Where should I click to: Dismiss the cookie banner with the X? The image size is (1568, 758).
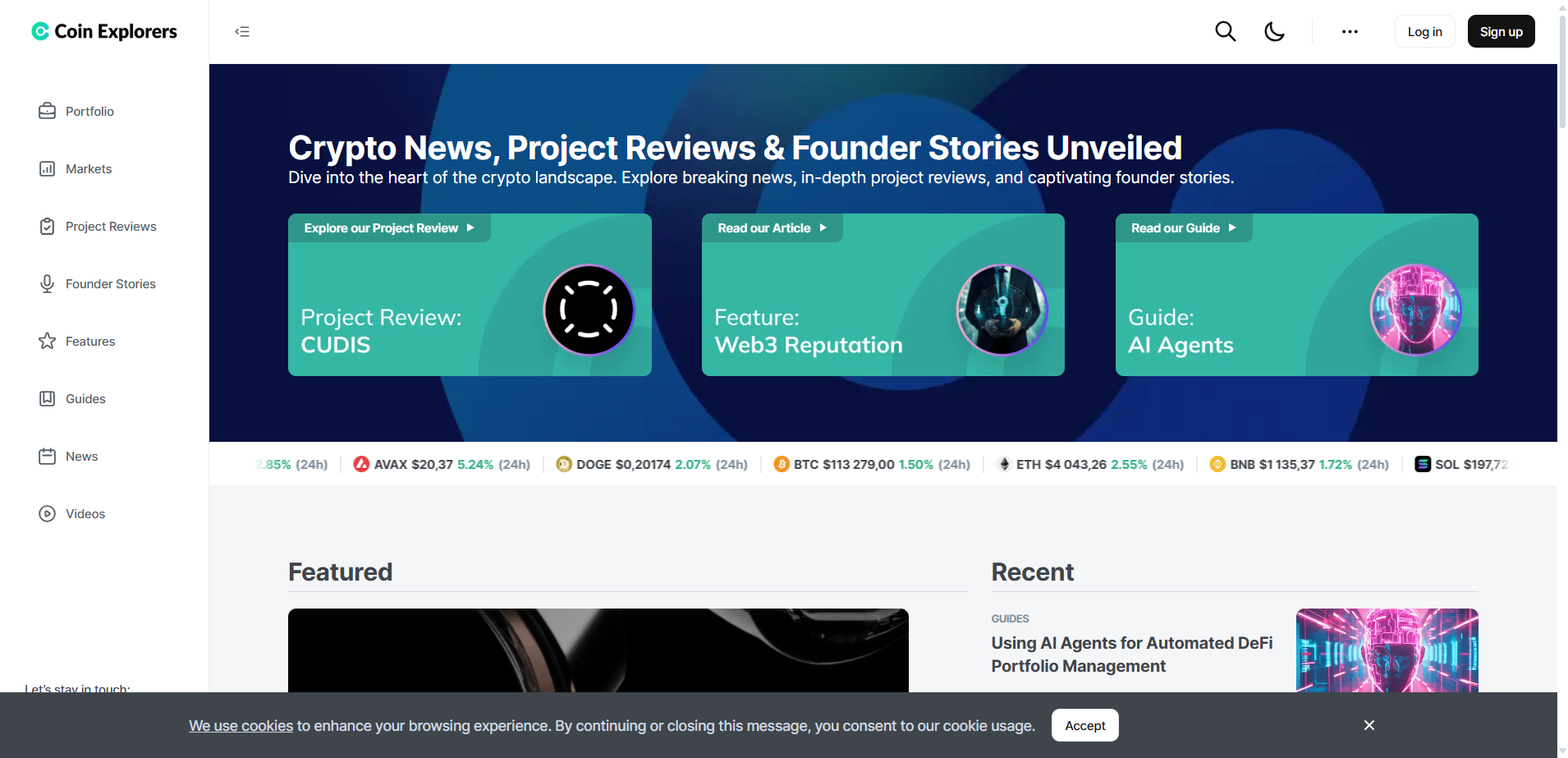(x=1369, y=725)
